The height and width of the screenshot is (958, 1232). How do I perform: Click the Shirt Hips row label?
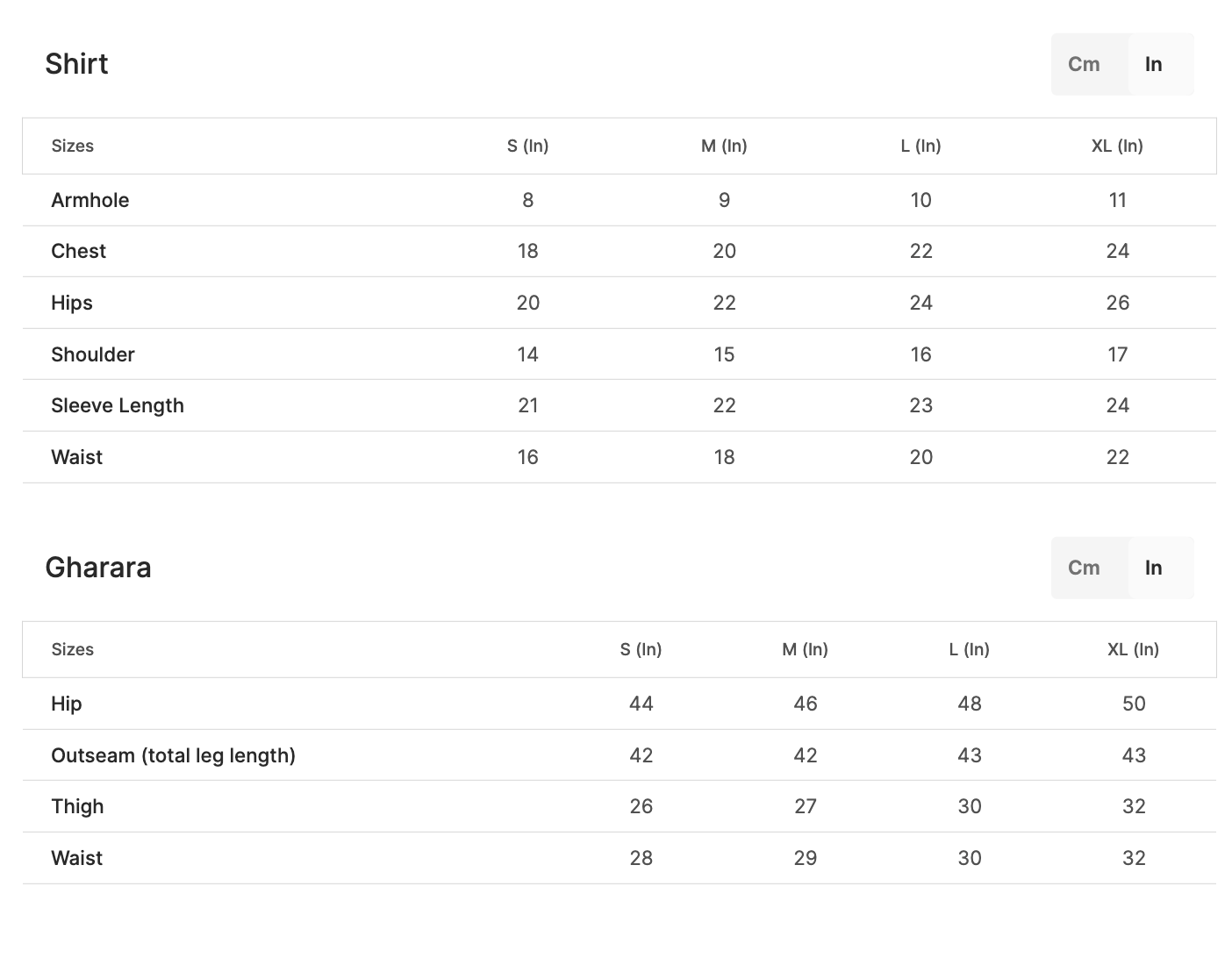(x=71, y=303)
